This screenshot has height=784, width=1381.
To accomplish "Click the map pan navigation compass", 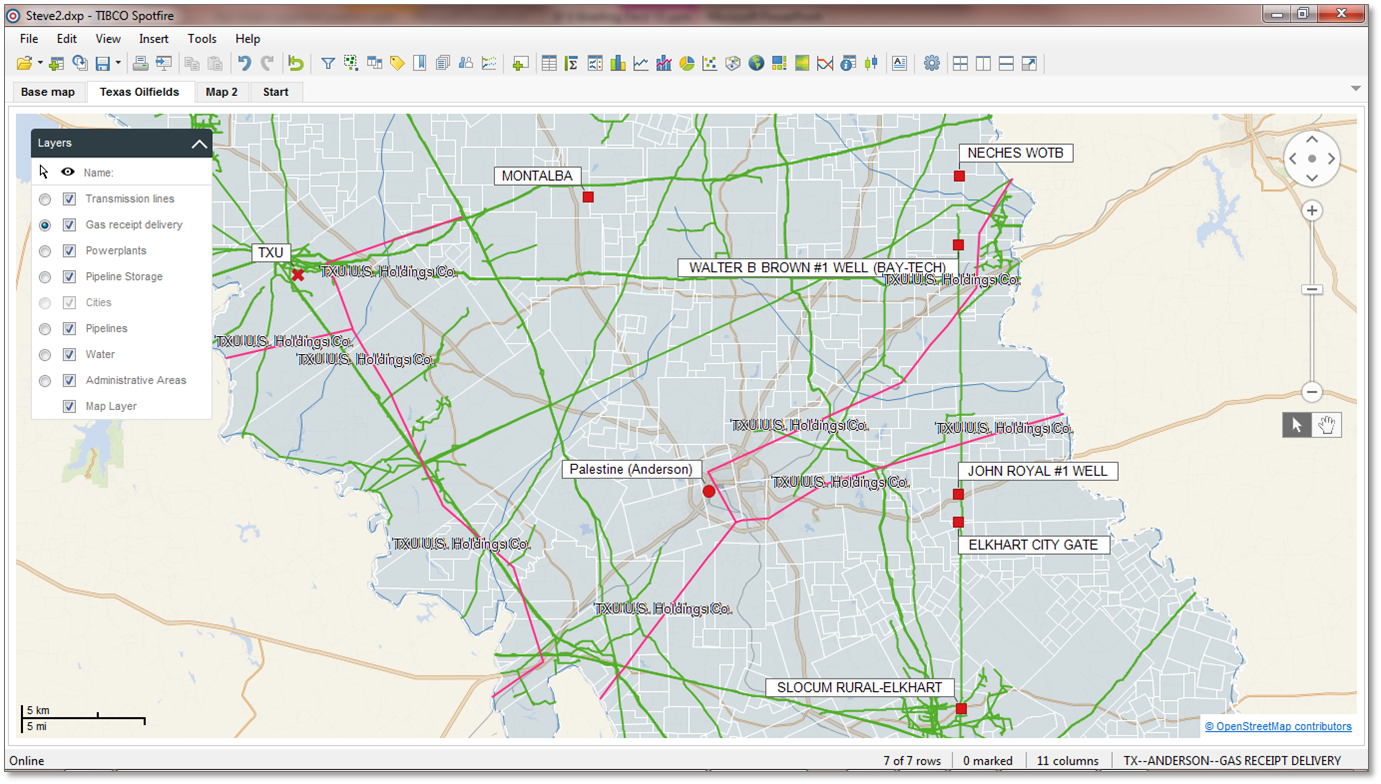I will [x=1312, y=158].
